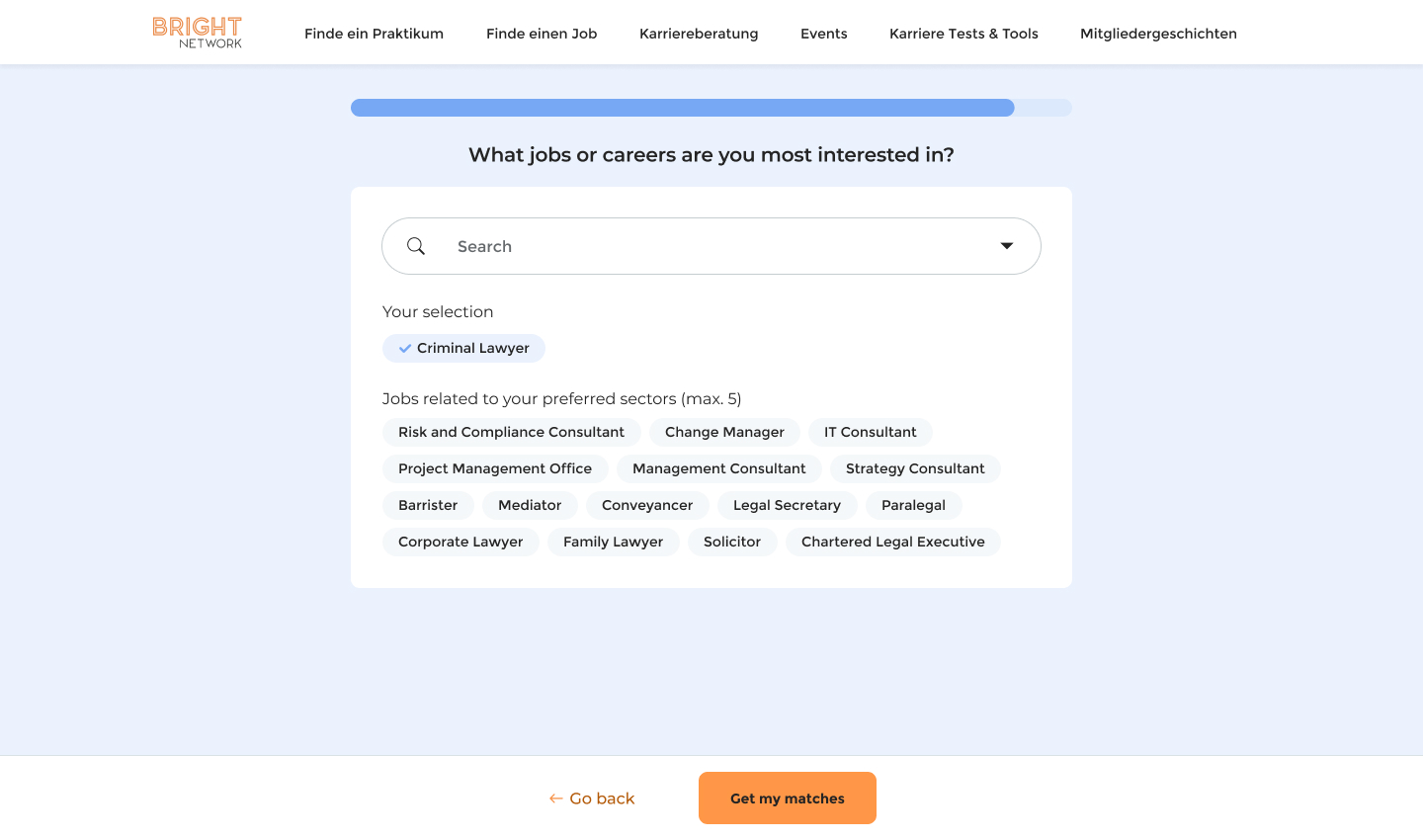Image resolution: width=1423 pixels, height=840 pixels.
Task: Click the Go back arrow icon
Action: tap(556, 798)
